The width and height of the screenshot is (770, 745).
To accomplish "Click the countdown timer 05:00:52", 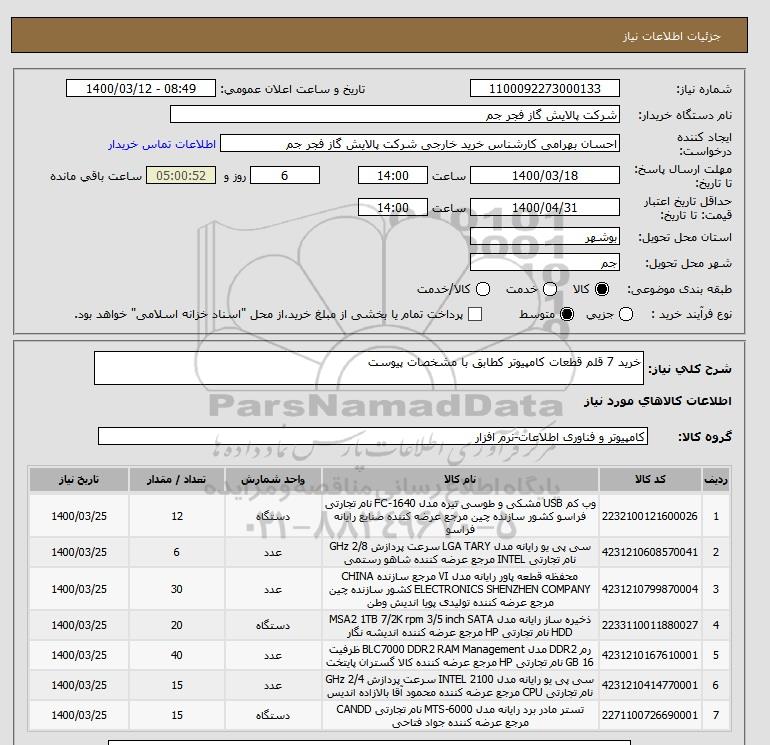I will [x=181, y=175].
